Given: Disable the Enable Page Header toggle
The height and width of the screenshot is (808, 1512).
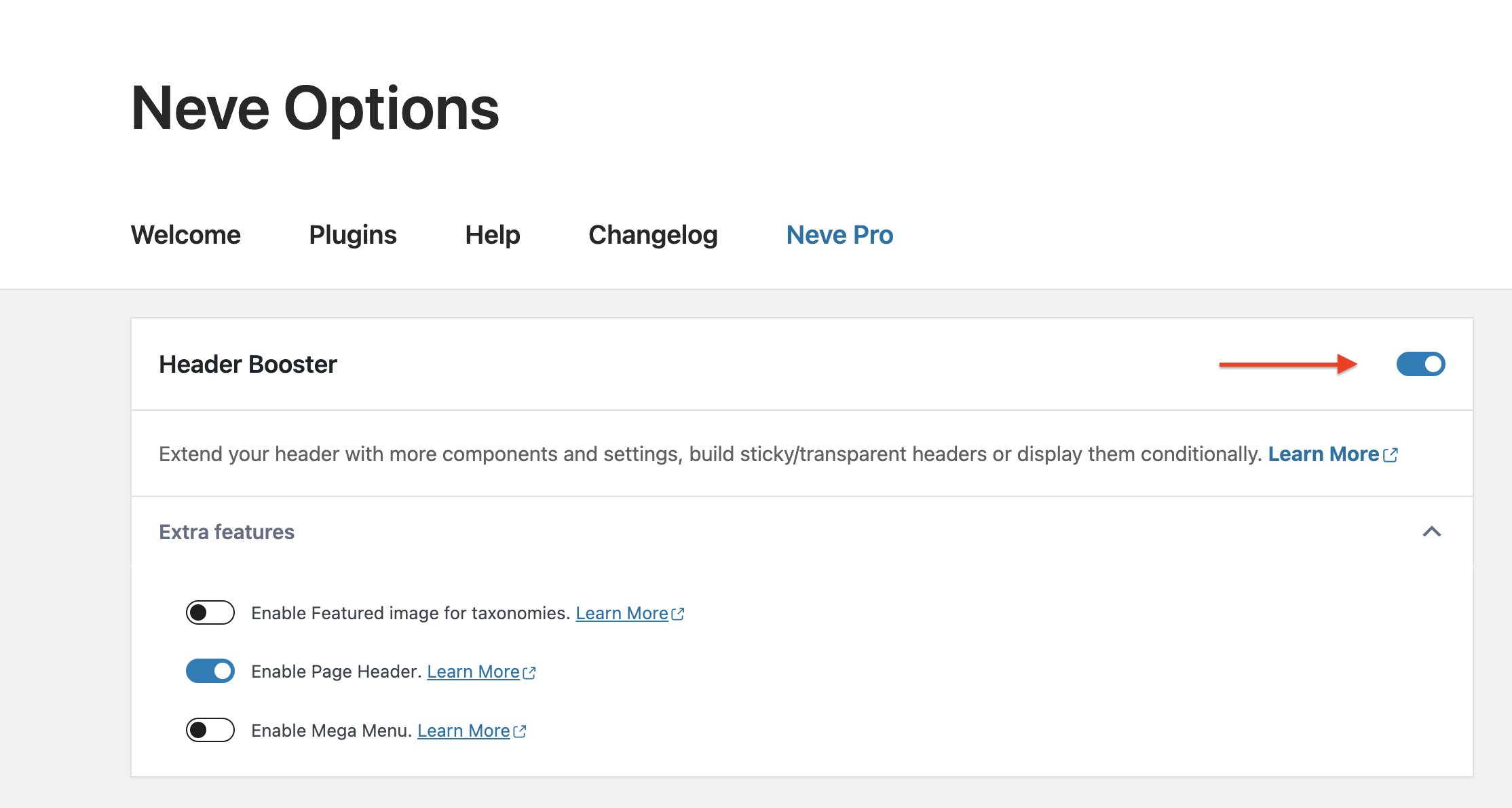Looking at the screenshot, I should point(210,671).
